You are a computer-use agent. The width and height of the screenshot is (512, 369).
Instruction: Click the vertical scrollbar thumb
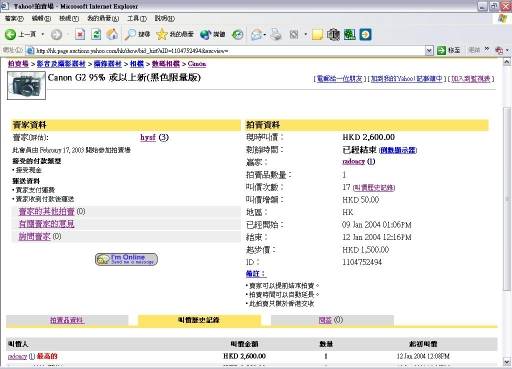tap(507, 198)
